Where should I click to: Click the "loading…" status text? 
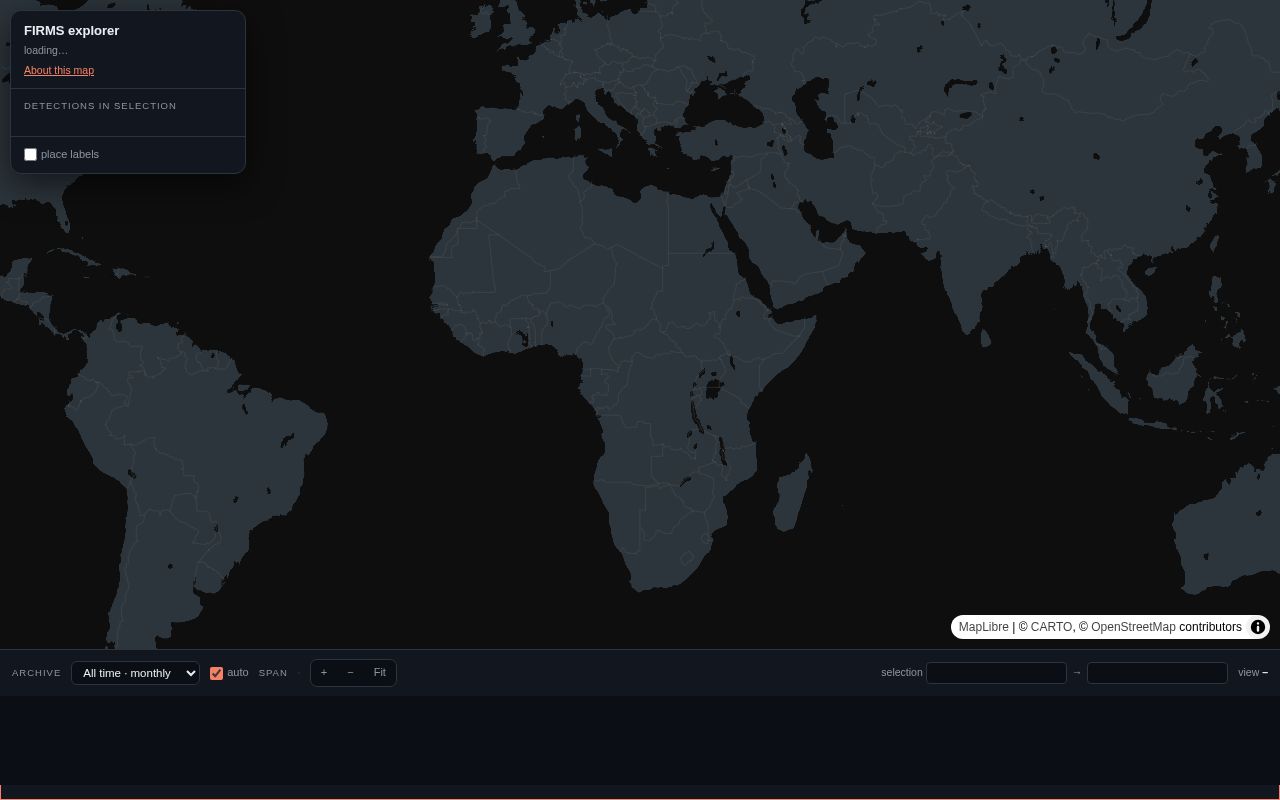(46, 50)
